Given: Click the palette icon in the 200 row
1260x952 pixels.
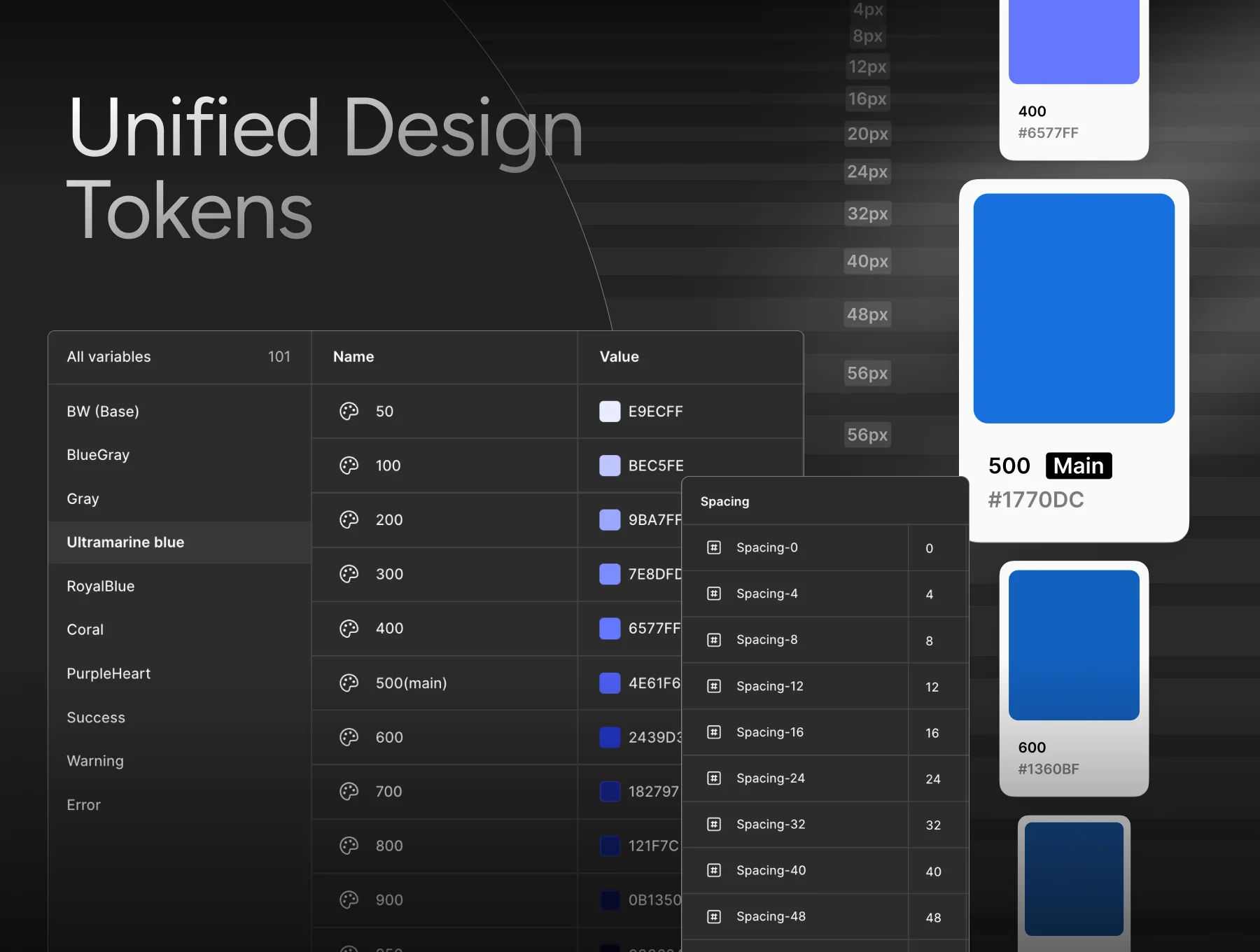Looking at the screenshot, I should tap(349, 519).
